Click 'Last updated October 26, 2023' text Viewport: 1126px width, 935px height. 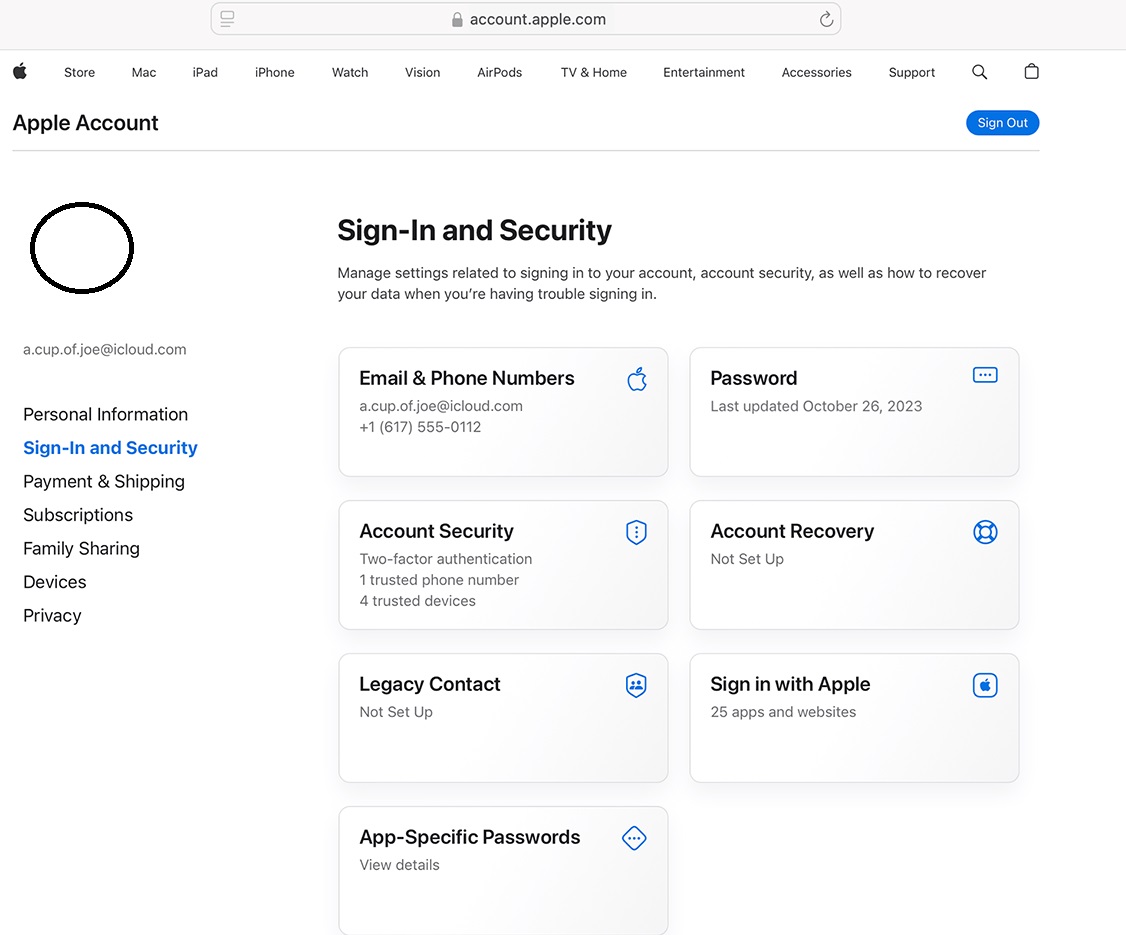pos(816,406)
